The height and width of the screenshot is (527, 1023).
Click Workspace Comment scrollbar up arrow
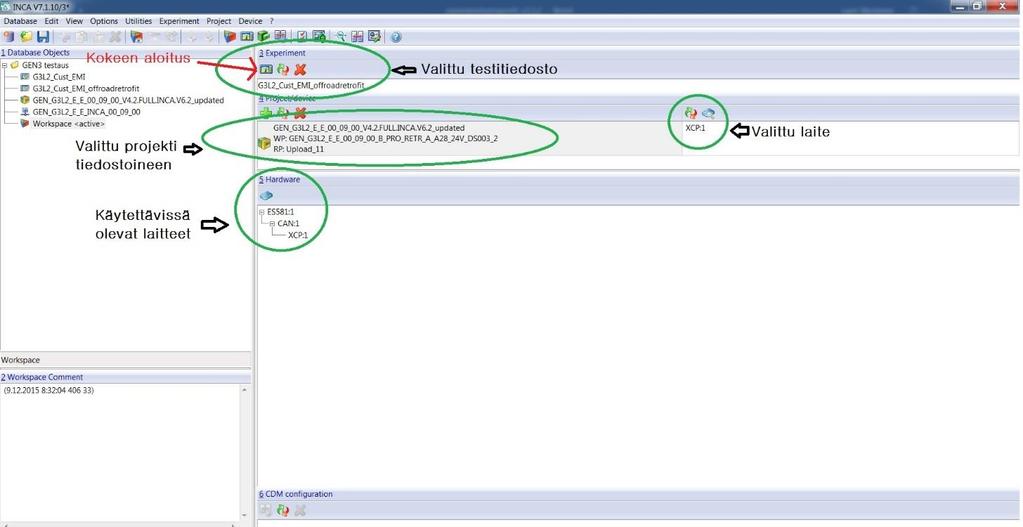[x=245, y=390]
